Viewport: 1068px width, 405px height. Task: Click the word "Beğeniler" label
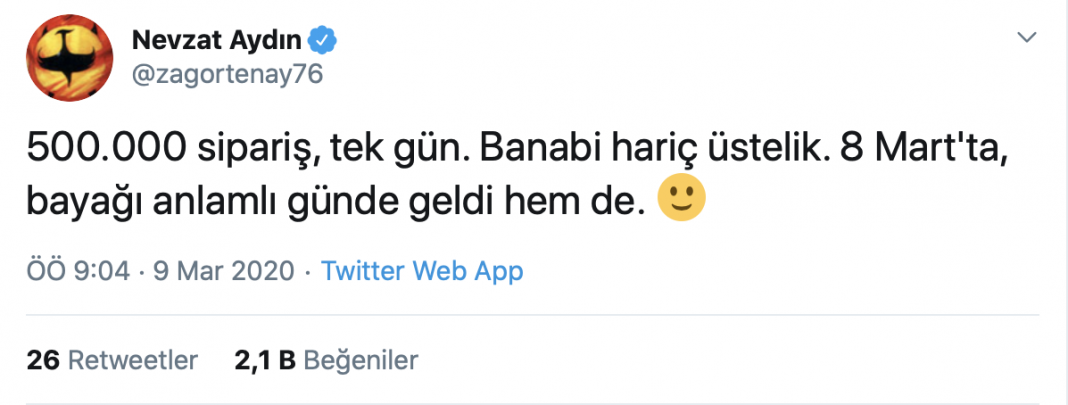click(360, 361)
